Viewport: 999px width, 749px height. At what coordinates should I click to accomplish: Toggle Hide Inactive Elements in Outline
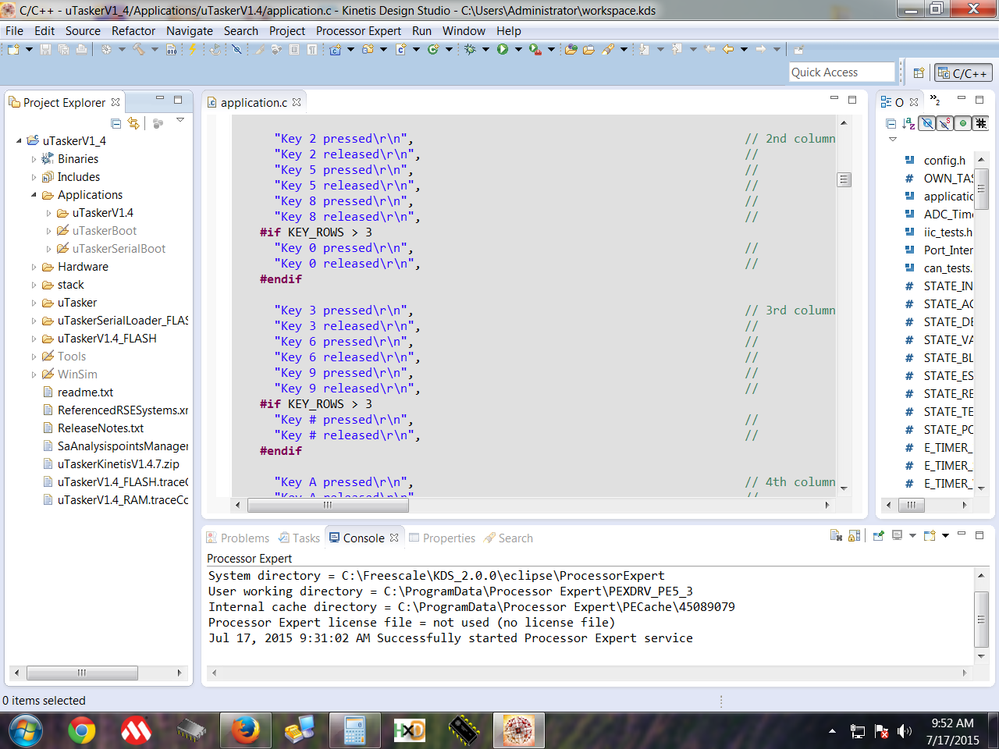(981, 124)
